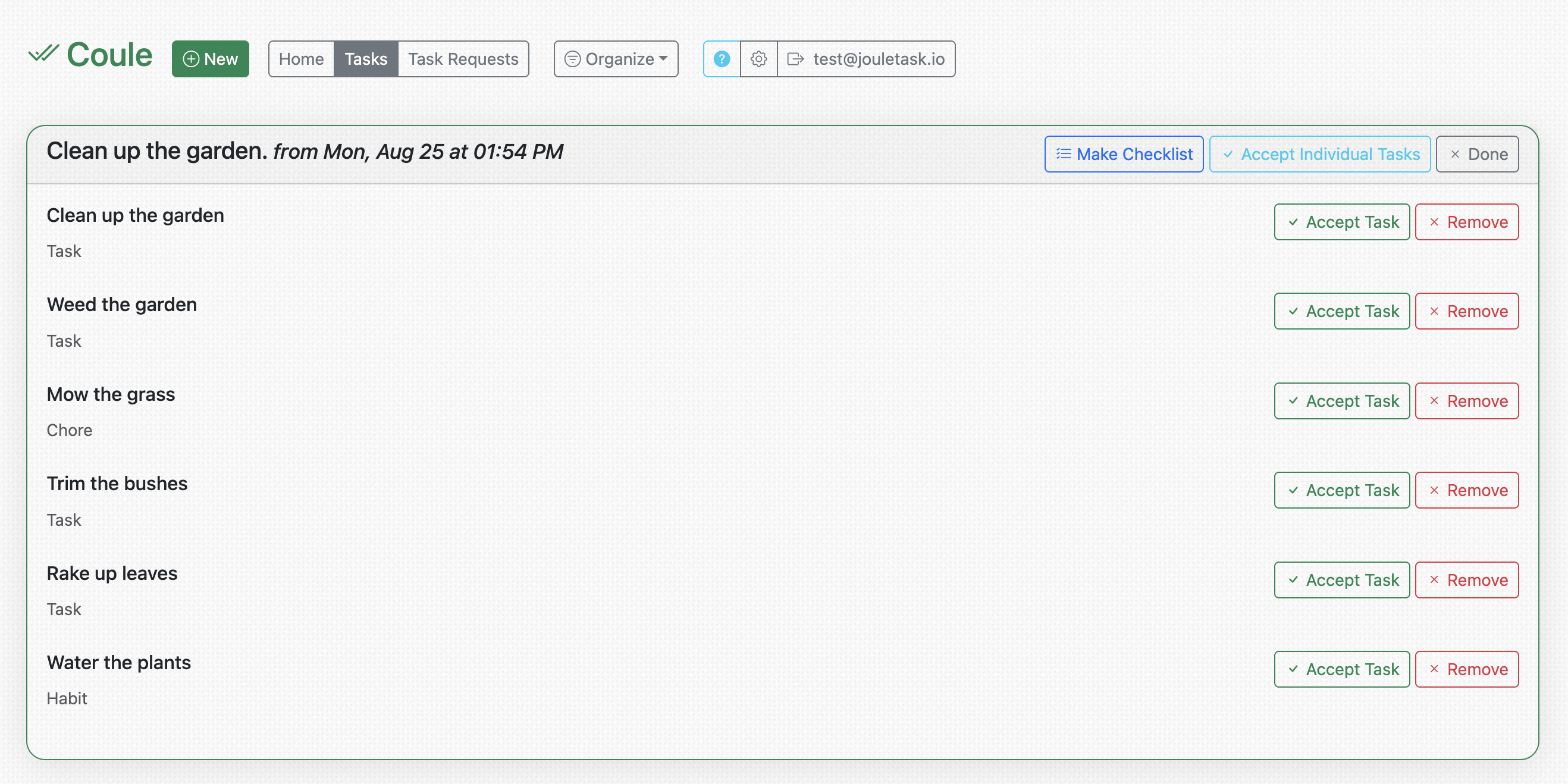Accept the Rake up leaves task
The height and width of the screenshot is (784, 1568).
(x=1341, y=580)
